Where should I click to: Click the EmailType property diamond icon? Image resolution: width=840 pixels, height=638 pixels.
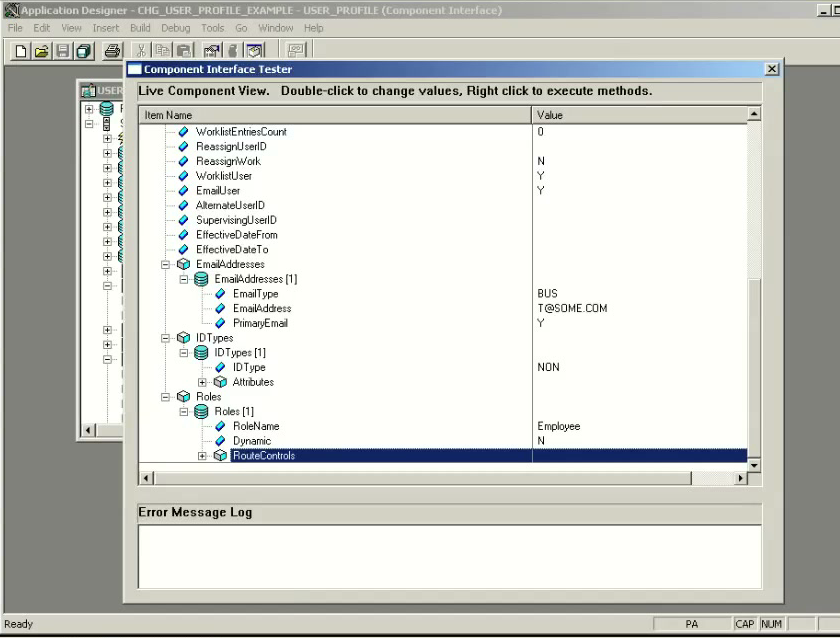coord(220,294)
